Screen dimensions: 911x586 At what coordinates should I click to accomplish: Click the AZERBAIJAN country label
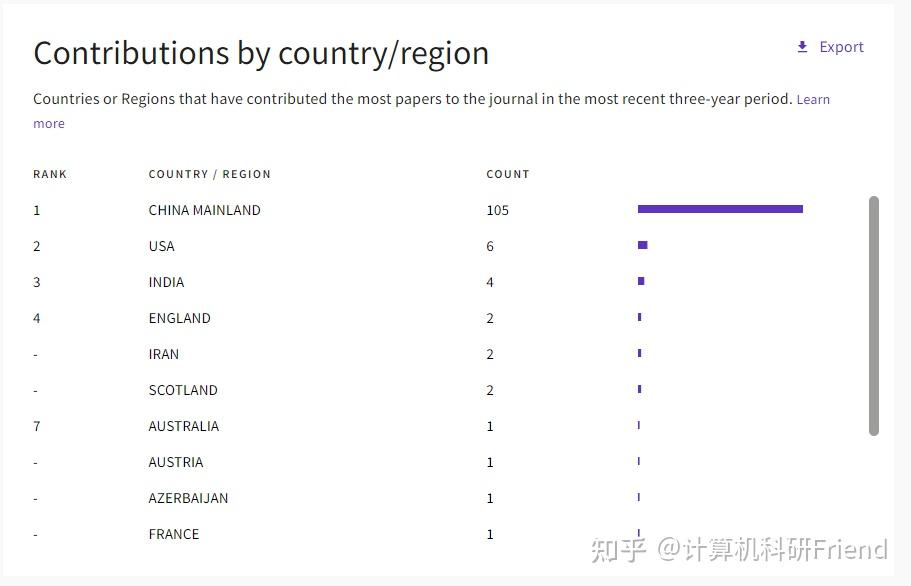(188, 498)
